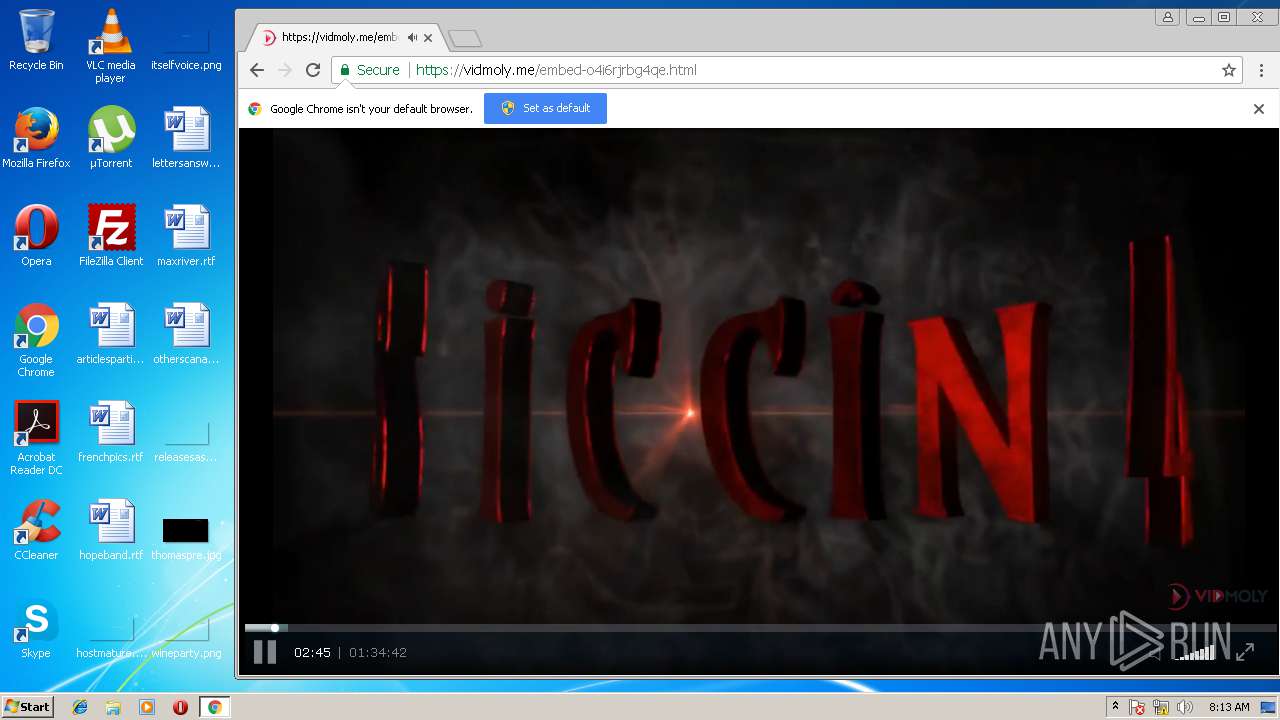Open Action Center flag in tray
Screen dimensions: 1280x720
coord(1138,707)
